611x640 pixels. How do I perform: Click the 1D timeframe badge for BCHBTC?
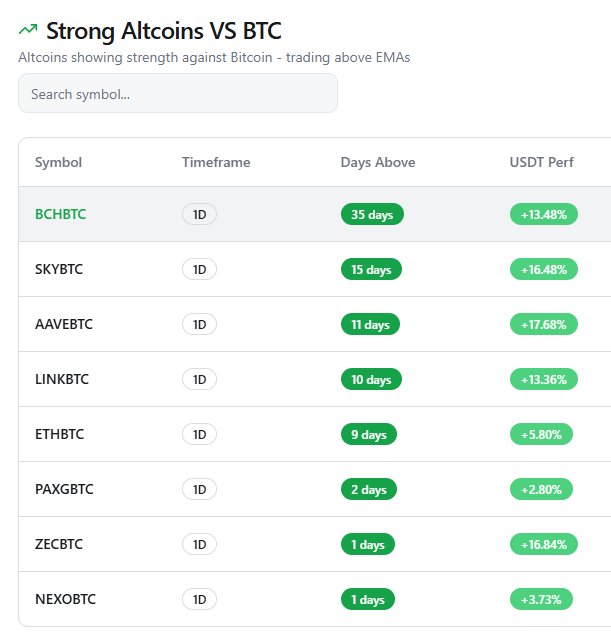pyautogui.click(x=199, y=214)
